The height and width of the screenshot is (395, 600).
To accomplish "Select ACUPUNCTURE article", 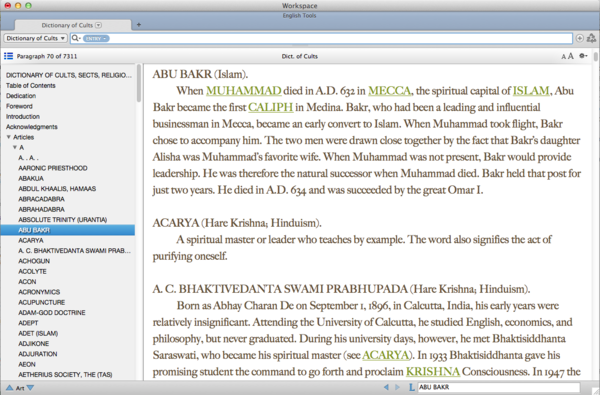I will (x=42, y=302).
